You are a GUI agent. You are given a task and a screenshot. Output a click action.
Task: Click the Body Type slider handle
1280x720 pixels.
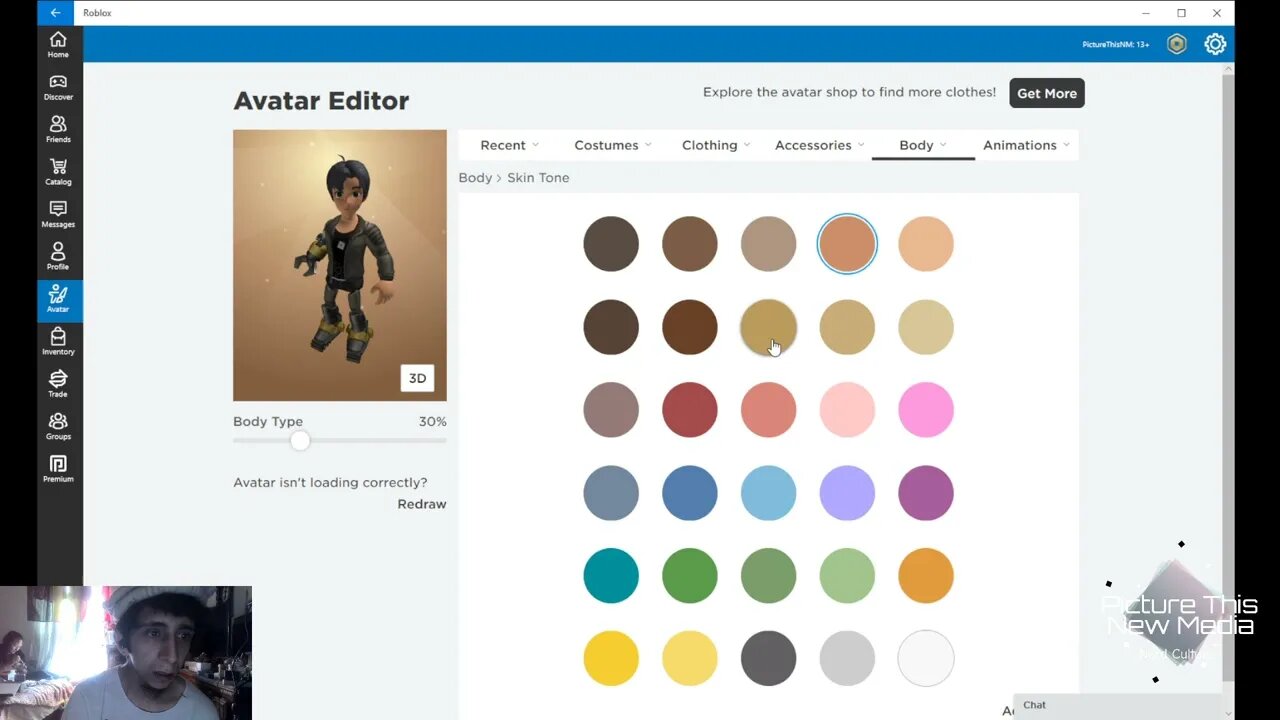pos(300,440)
